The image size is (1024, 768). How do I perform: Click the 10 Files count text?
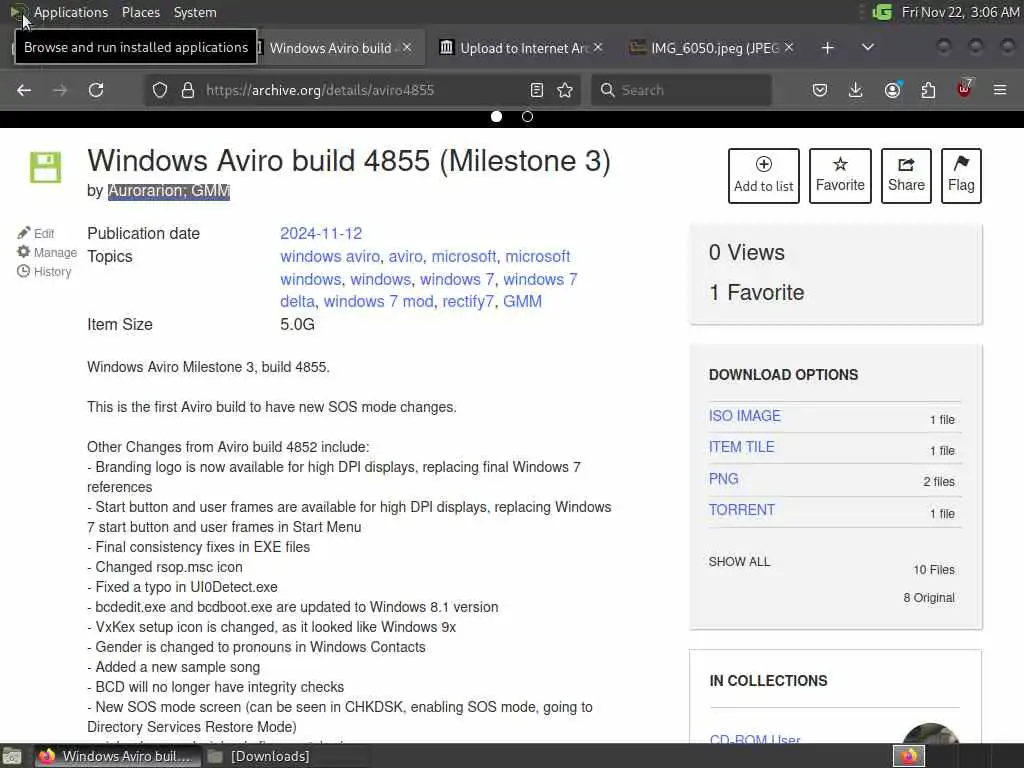click(x=934, y=569)
